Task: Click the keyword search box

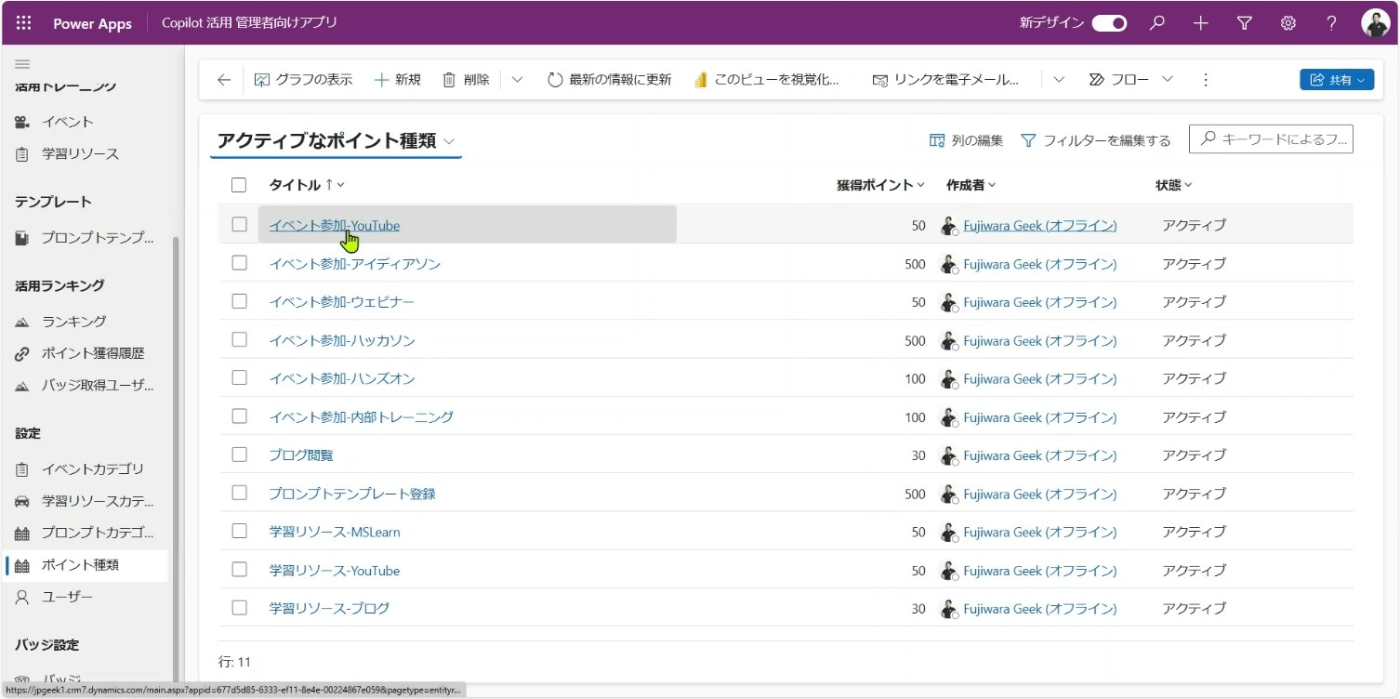Action: [1271, 140]
